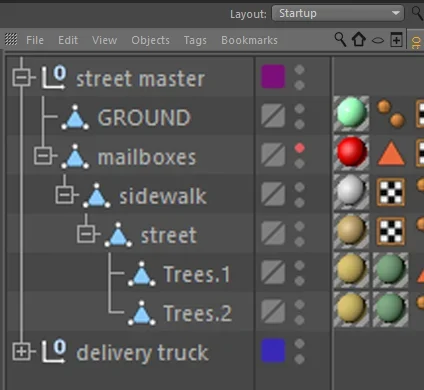
Task: Click the polygon icon of mailboxes
Action: [x=75, y=156]
